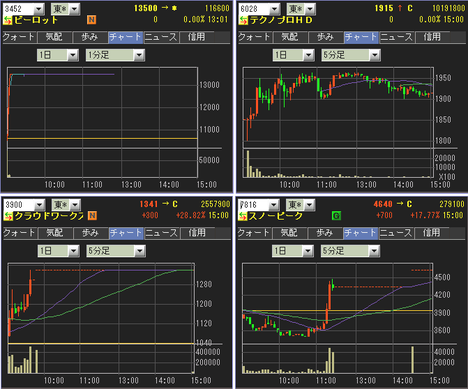
Task: Open the 1日 period dropdown for テクノプロHD
Action: (x=309, y=55)
